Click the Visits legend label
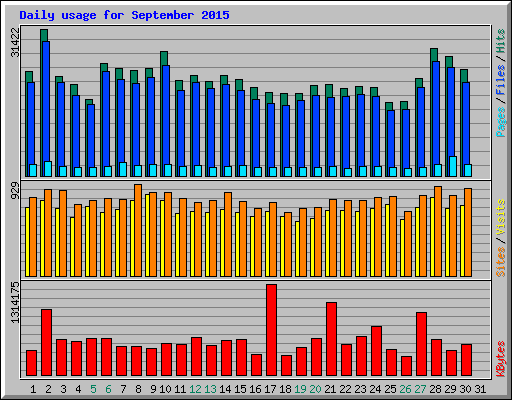Viewport: 512px width, 400px height. pyautogui.click(x=501, y=218)
